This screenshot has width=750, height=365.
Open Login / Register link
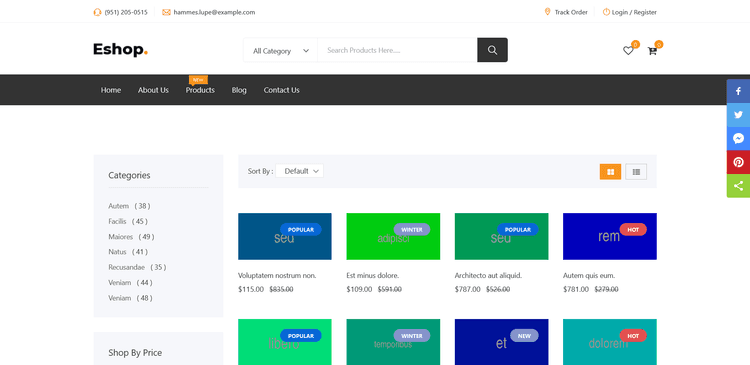coord(634,12)
